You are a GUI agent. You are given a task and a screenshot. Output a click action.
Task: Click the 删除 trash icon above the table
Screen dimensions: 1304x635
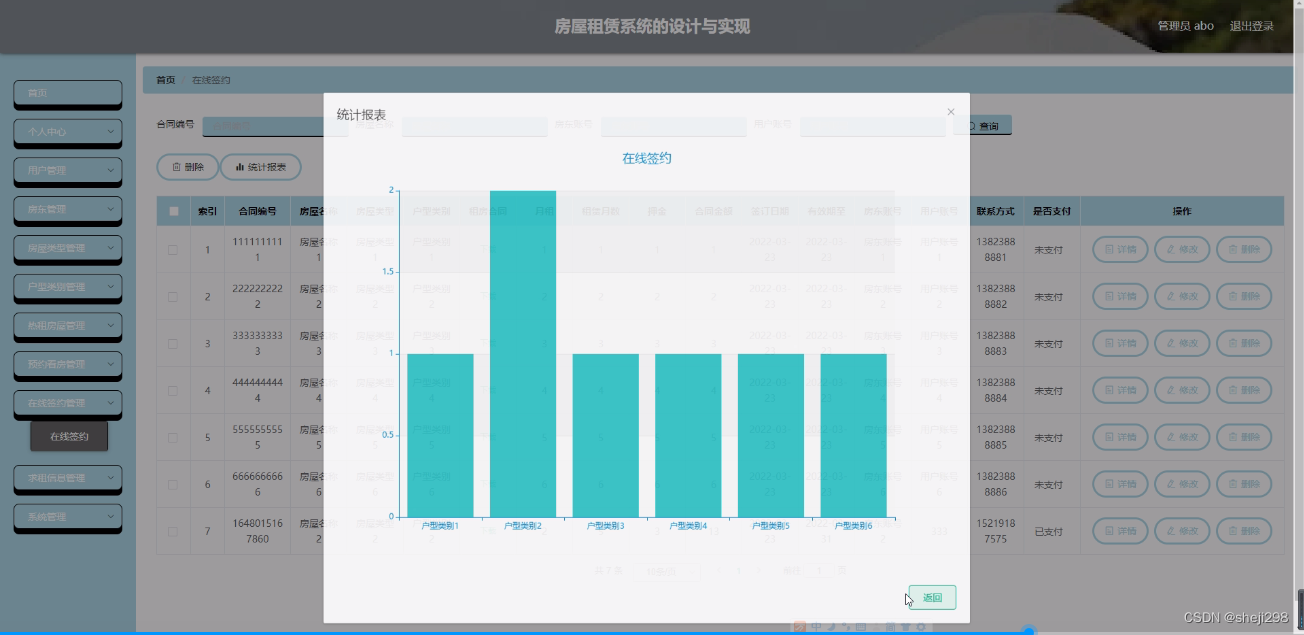[x=186, y=166]
